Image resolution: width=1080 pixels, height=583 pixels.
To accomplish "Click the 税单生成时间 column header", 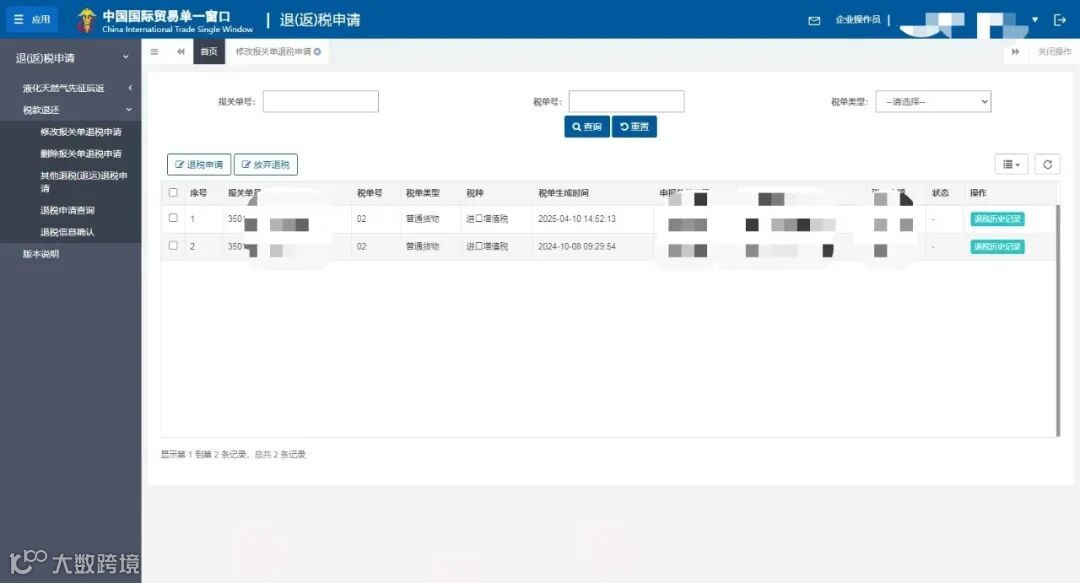I will tap(563, 193).
